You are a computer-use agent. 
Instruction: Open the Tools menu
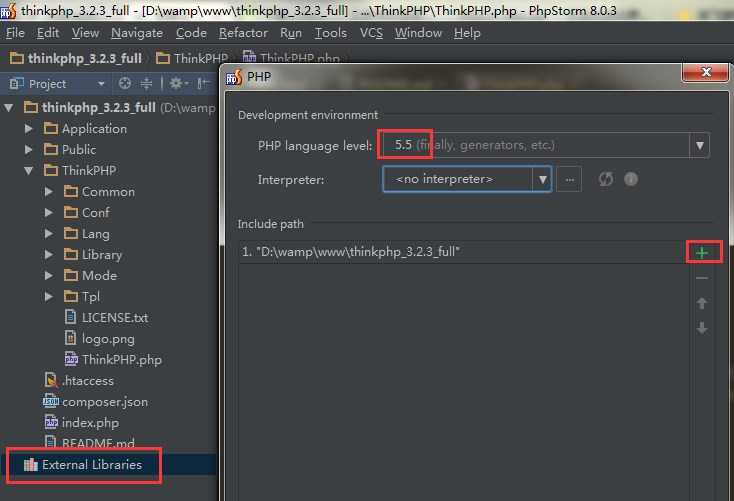[330, 33]
